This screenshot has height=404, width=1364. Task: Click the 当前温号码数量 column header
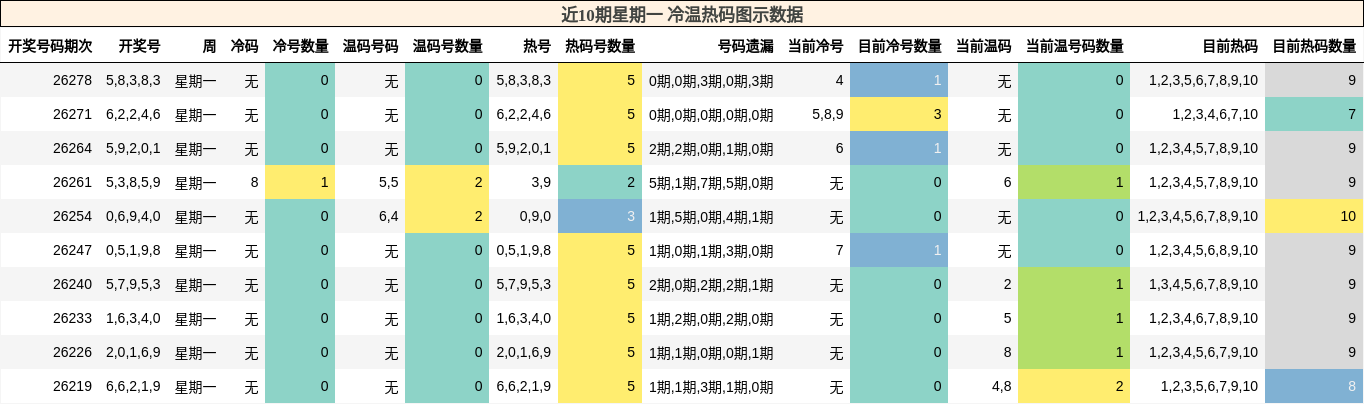(1075, 46)
